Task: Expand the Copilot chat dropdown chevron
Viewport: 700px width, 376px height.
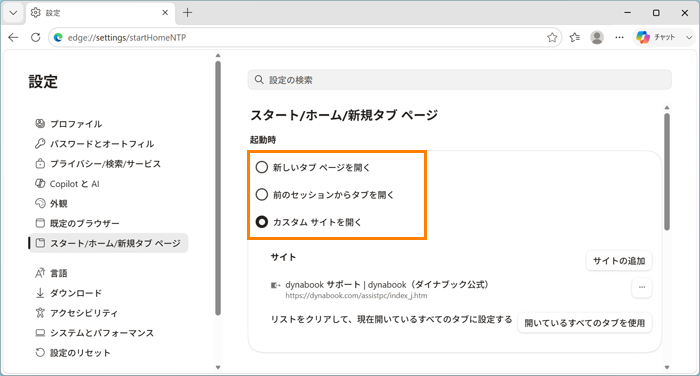Action: click(689, 38)
